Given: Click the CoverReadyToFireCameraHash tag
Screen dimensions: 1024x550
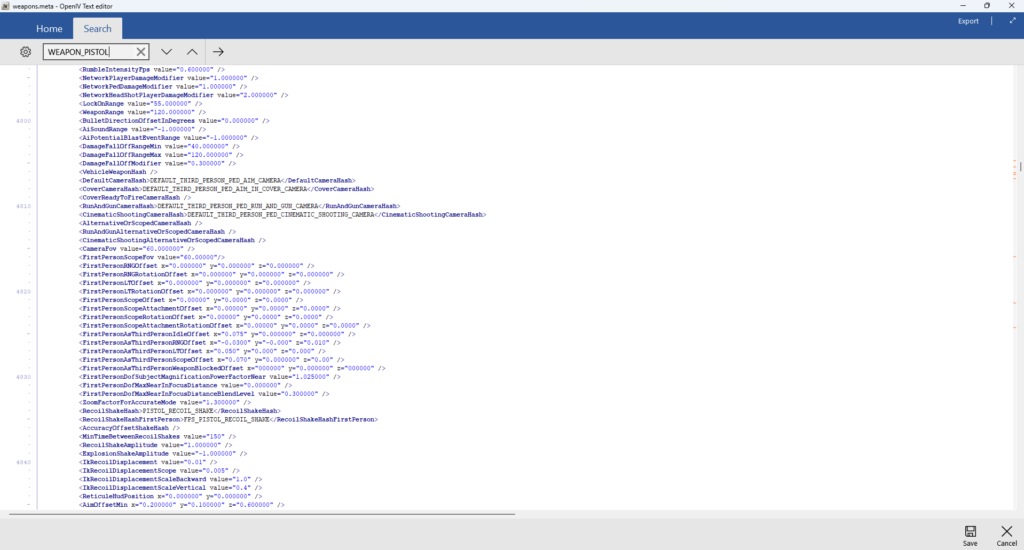Looking at the screenshot, I should pyautogui.click(x=135, y=197).
